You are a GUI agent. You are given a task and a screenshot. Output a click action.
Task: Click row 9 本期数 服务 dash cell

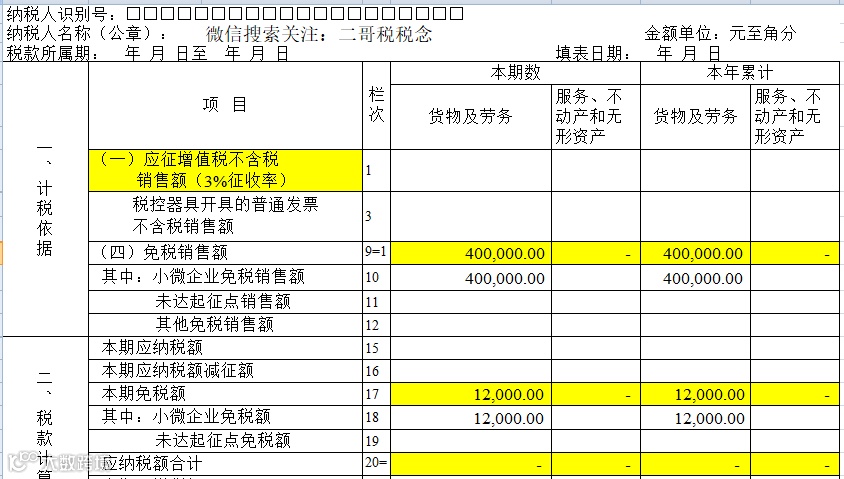point(596,253)
